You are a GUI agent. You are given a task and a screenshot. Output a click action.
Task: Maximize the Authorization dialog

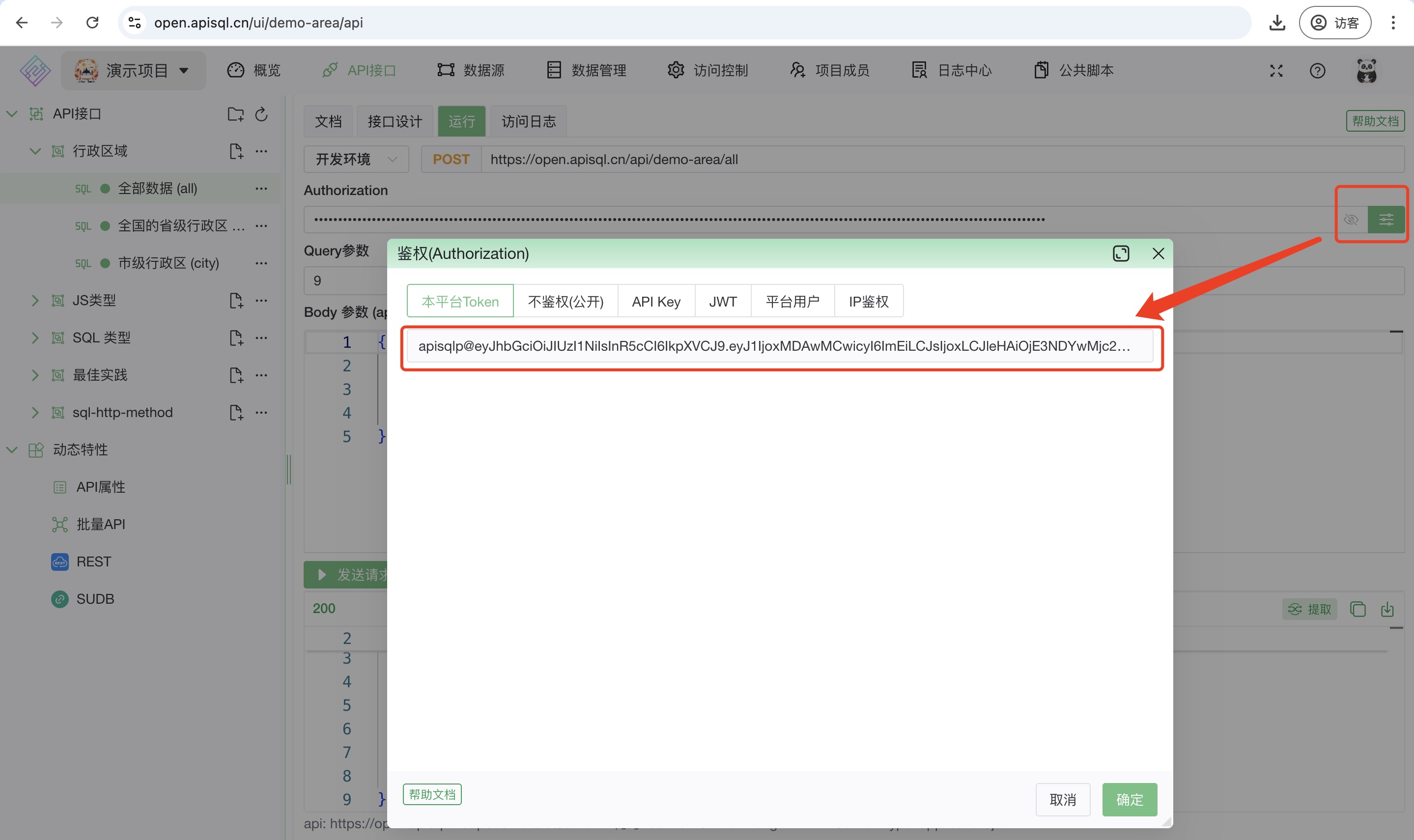[x=1121, y=253]
